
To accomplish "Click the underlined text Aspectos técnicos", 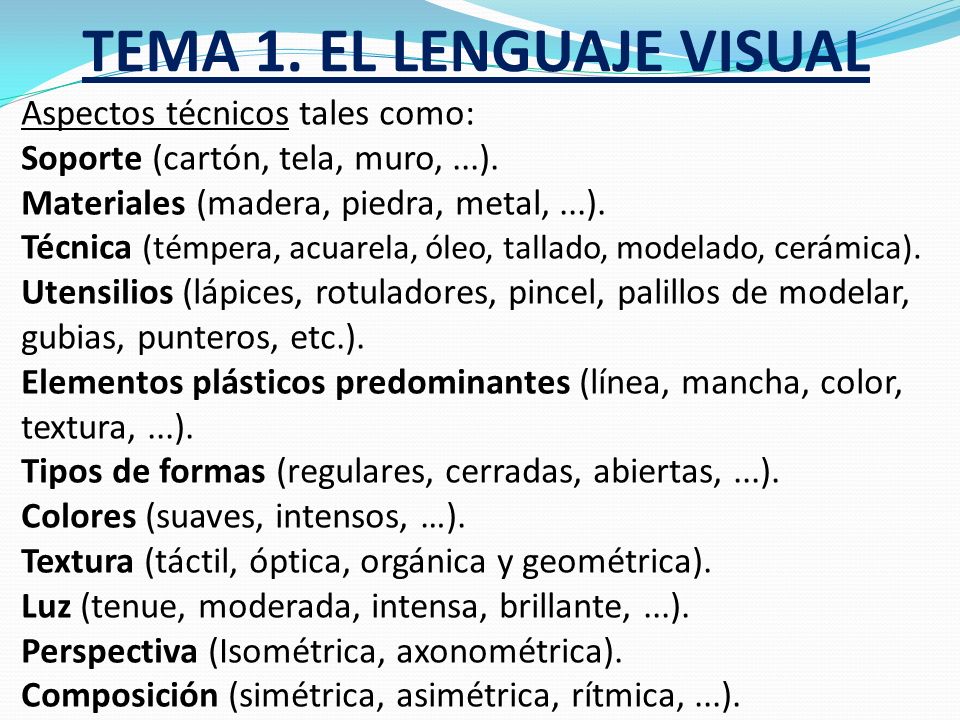I will point(155,114).
